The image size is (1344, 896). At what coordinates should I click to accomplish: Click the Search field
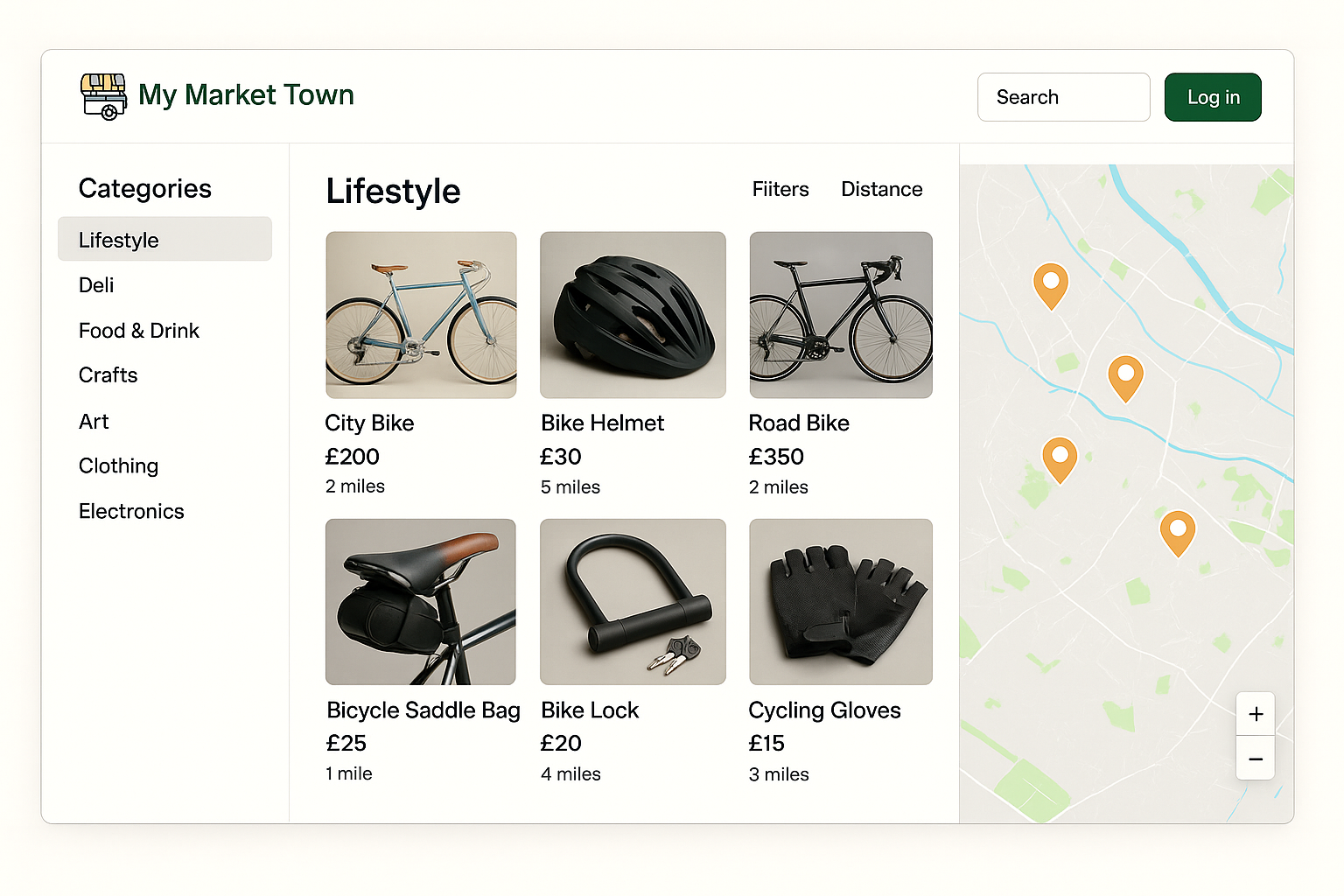pos(1063,97)
